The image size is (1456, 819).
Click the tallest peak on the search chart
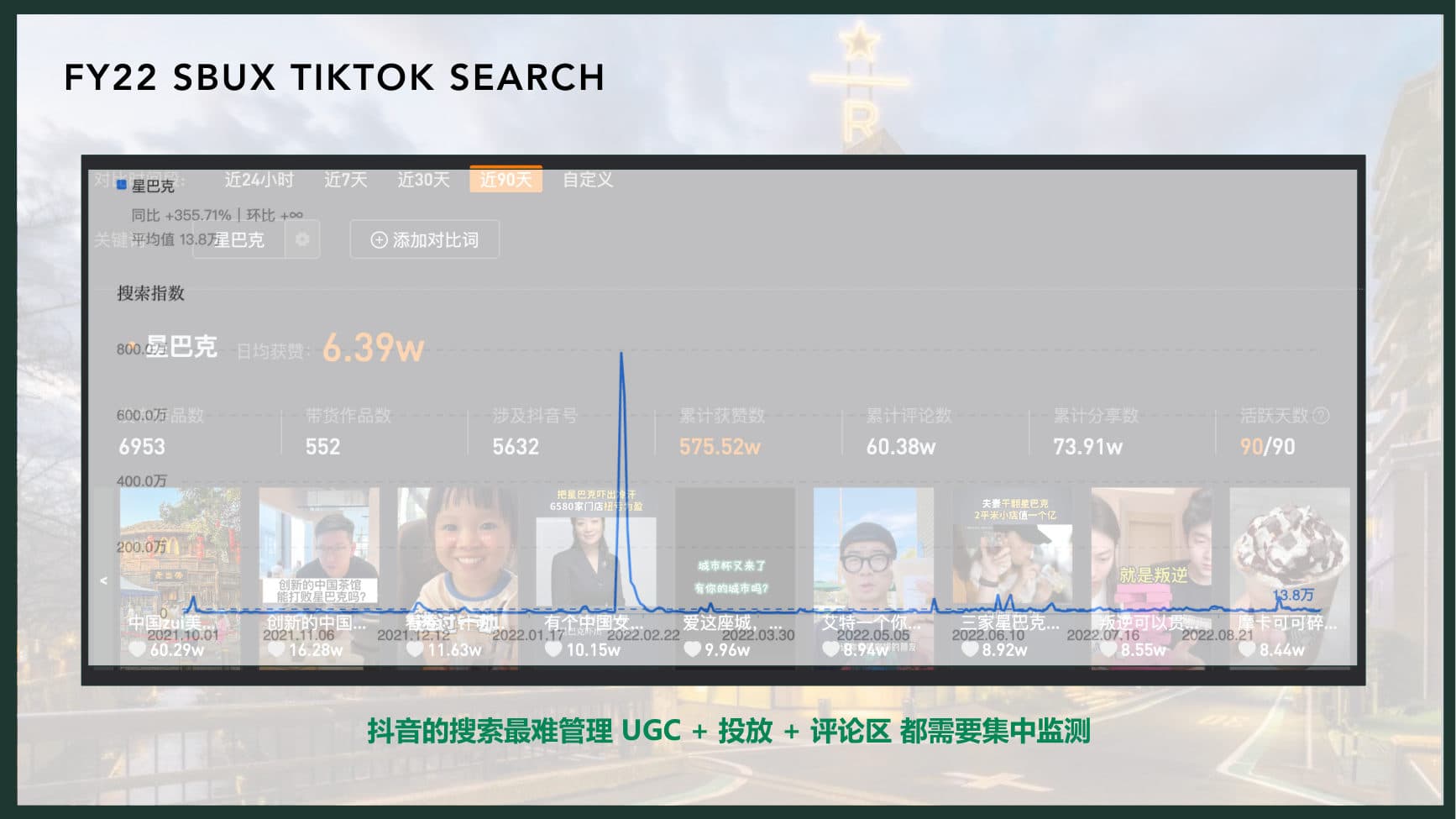(621, 354)
